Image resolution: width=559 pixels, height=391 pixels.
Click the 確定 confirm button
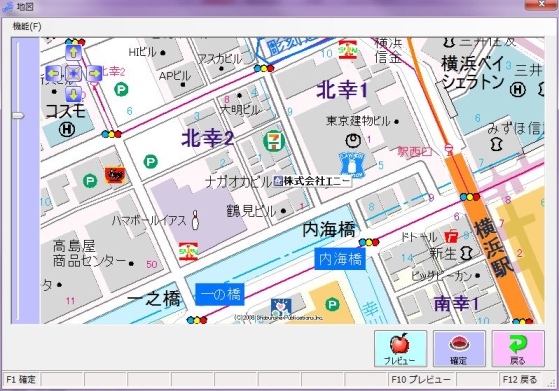pyautogui.click(x=459, y=349)
